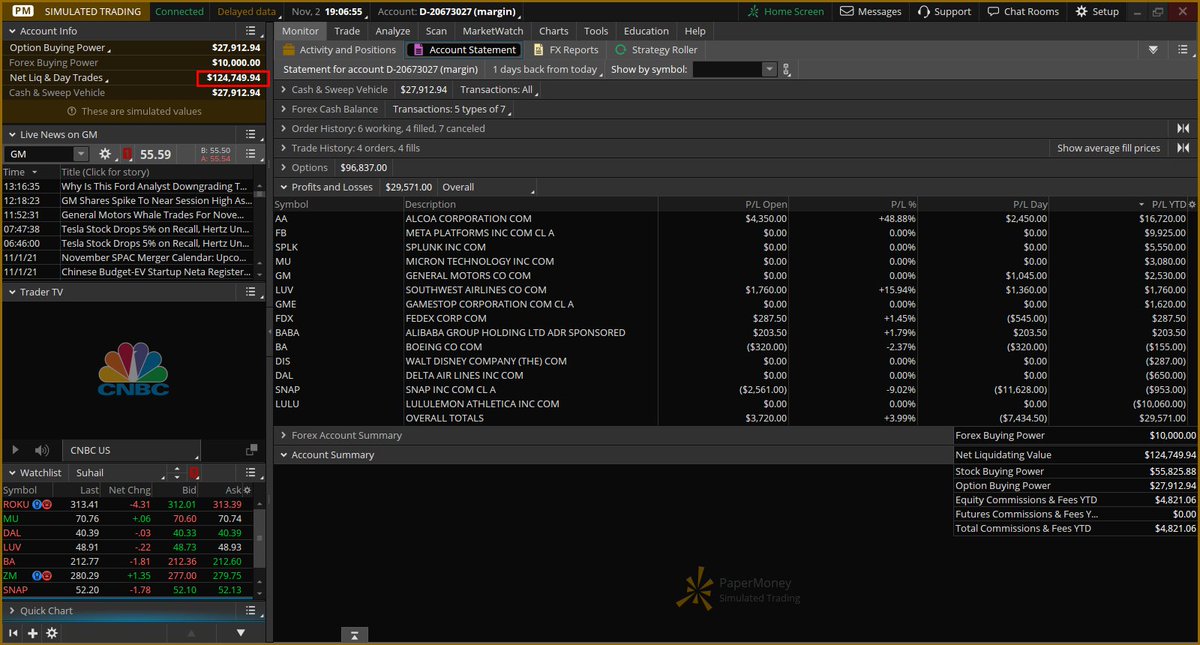Click the collapse-to-top arrow at bottom center
The width and height of the screenshot is (1200, 645).
(x=355, y=635)
